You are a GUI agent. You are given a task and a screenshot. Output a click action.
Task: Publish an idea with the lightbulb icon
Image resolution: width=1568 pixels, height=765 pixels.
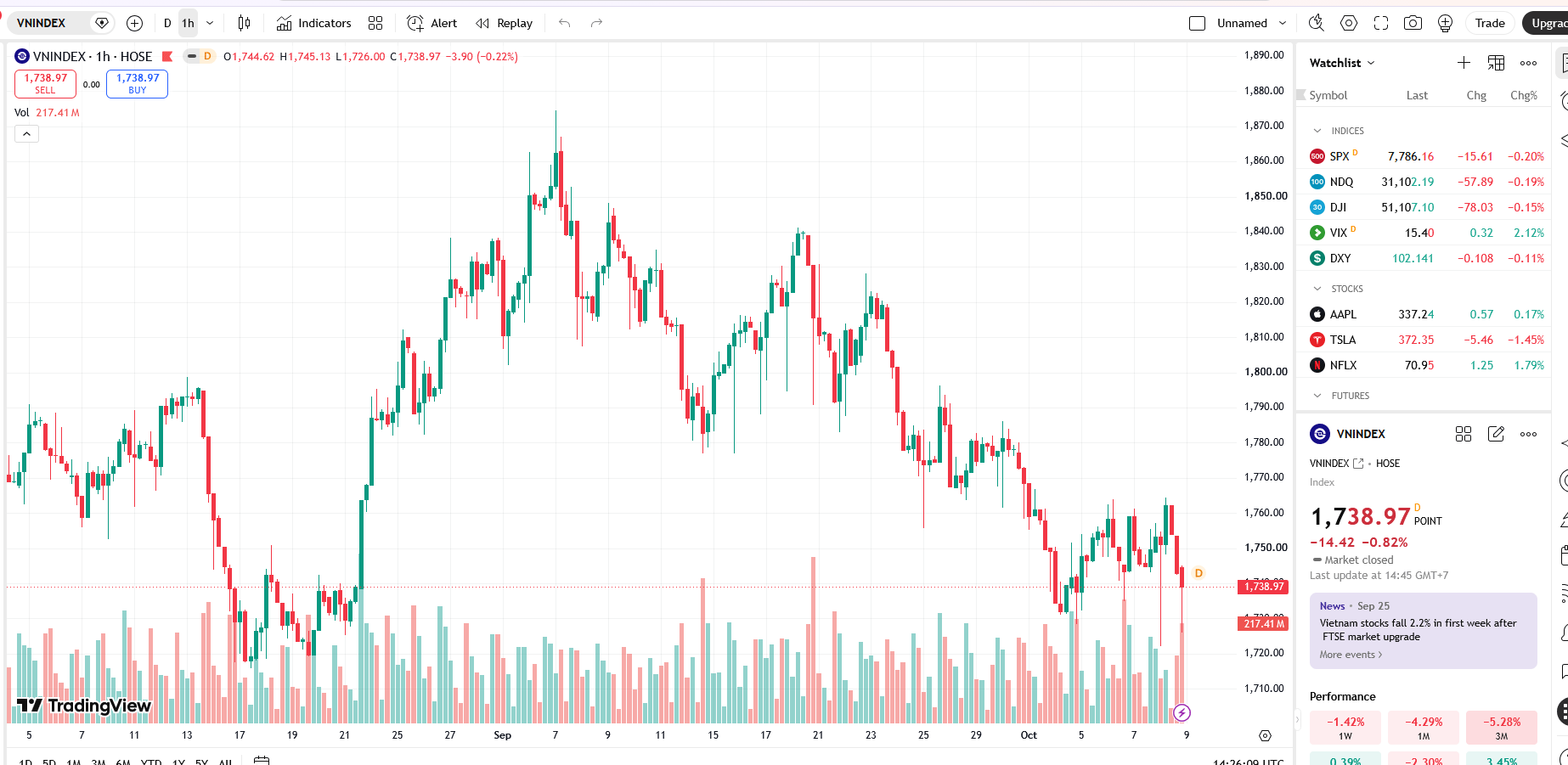point(1445,23)
